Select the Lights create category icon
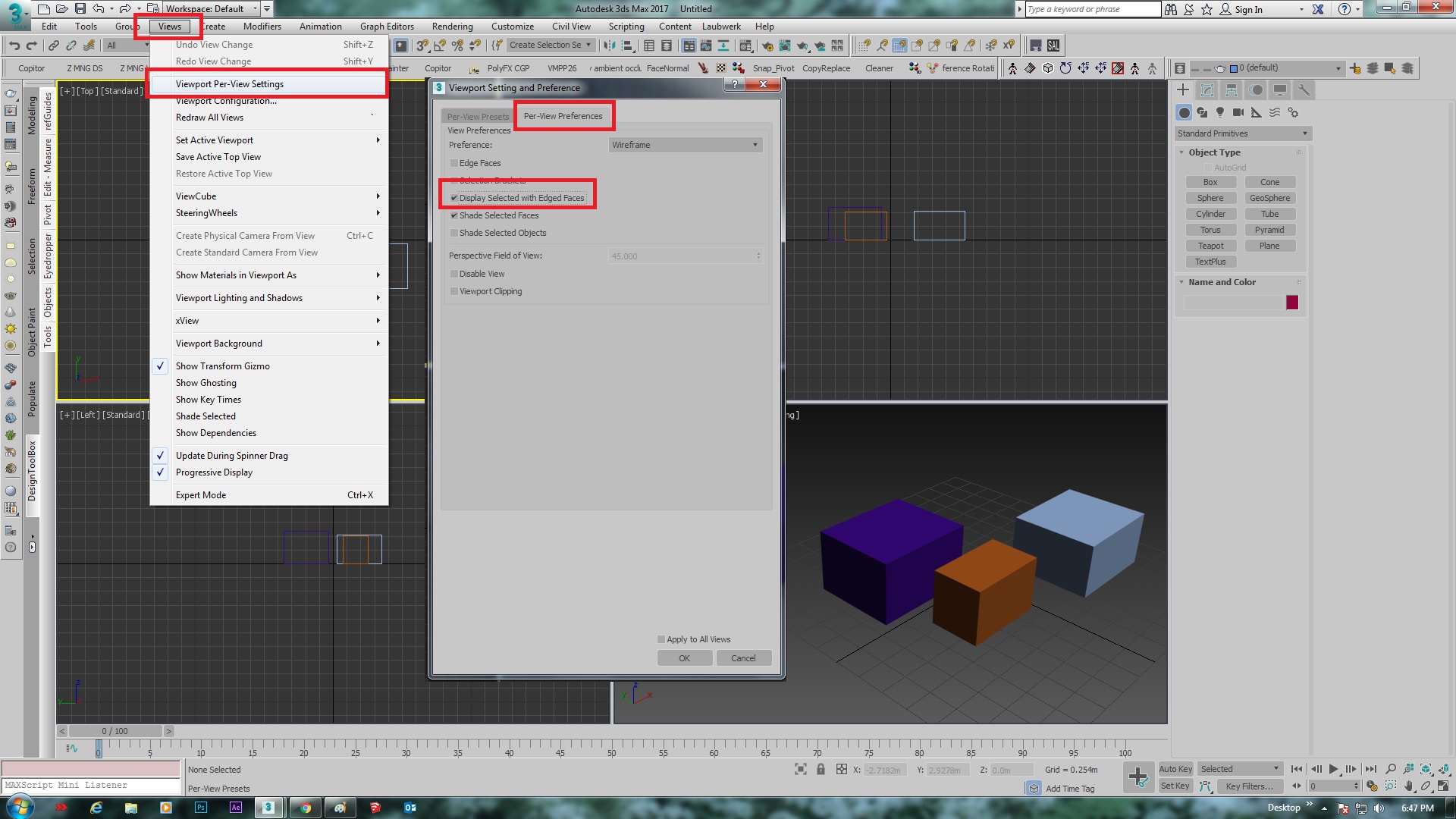The image size is (1456, 819). (x=1220, y=112)
